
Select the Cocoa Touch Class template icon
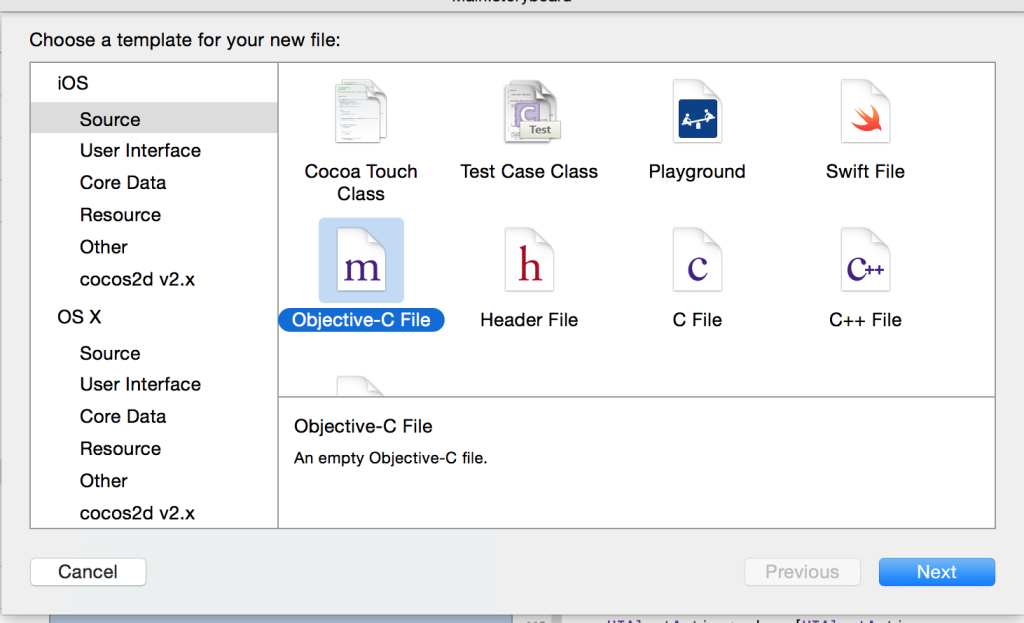(x=360, y=111)
